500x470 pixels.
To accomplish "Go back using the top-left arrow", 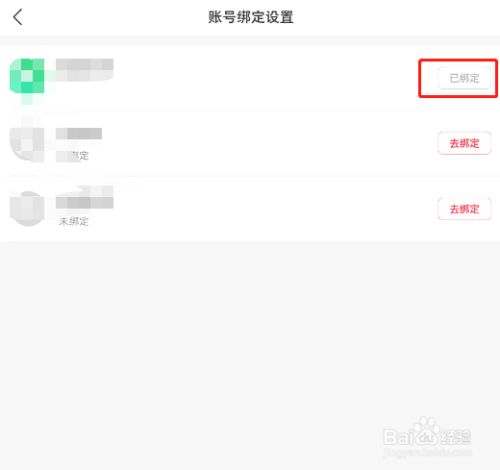I will 18,17.
